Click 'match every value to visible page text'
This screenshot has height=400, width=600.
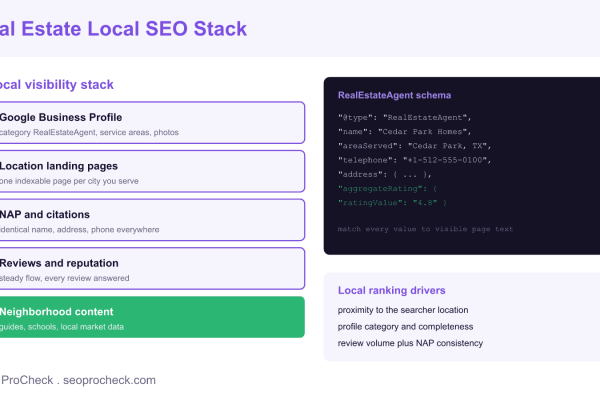tap(425, 229)
